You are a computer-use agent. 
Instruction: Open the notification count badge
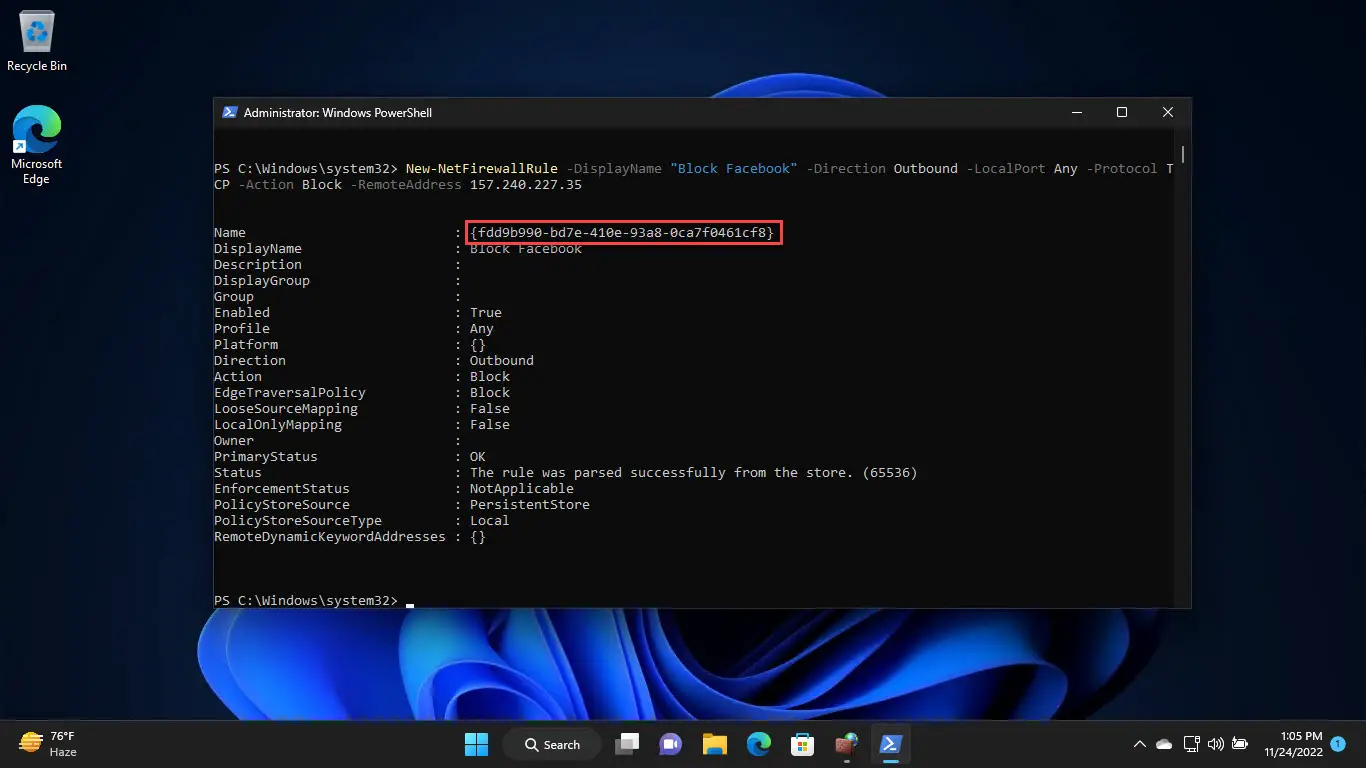click(x=1338, y=744)
